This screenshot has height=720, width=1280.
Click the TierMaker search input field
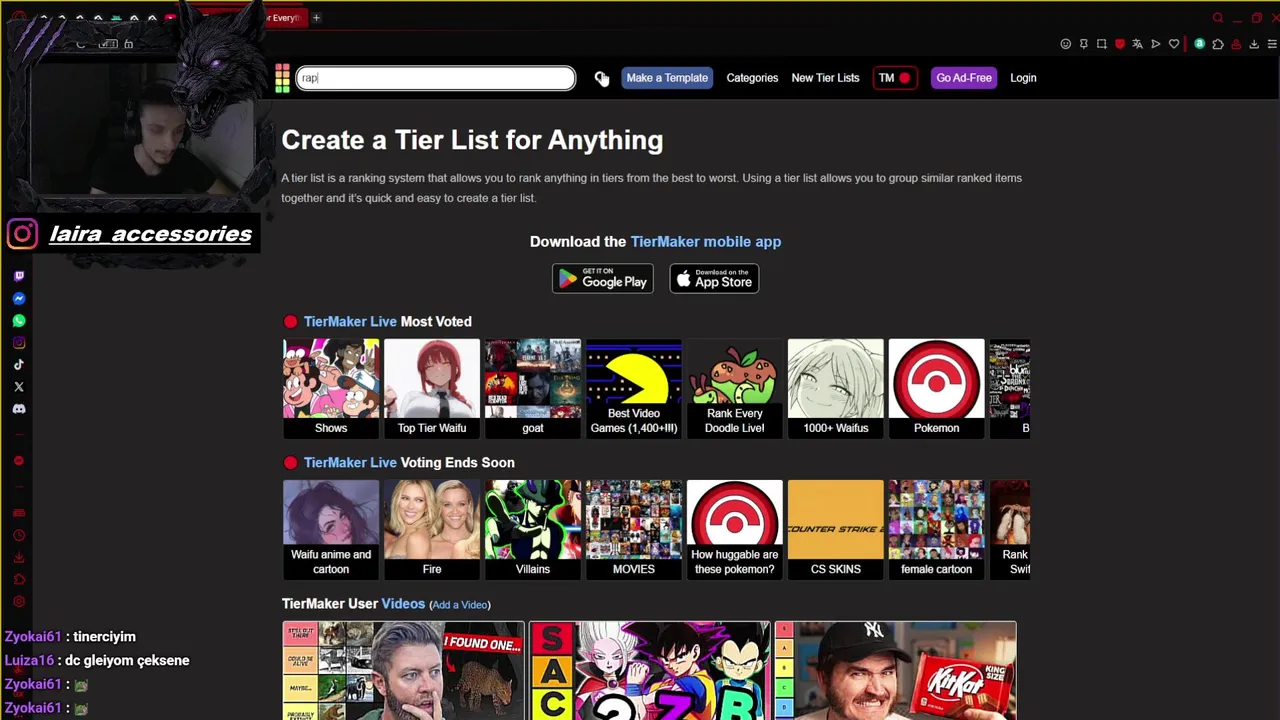click(x=435, y=78)
